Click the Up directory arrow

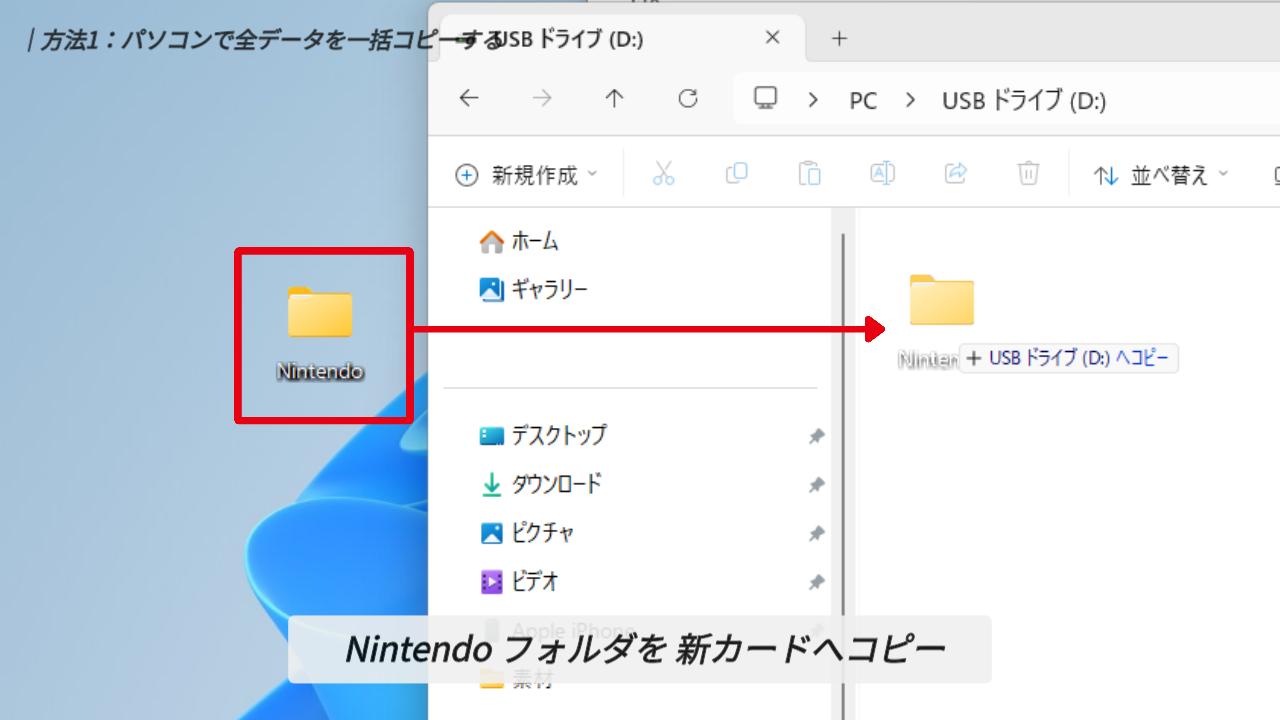(614, 99)
